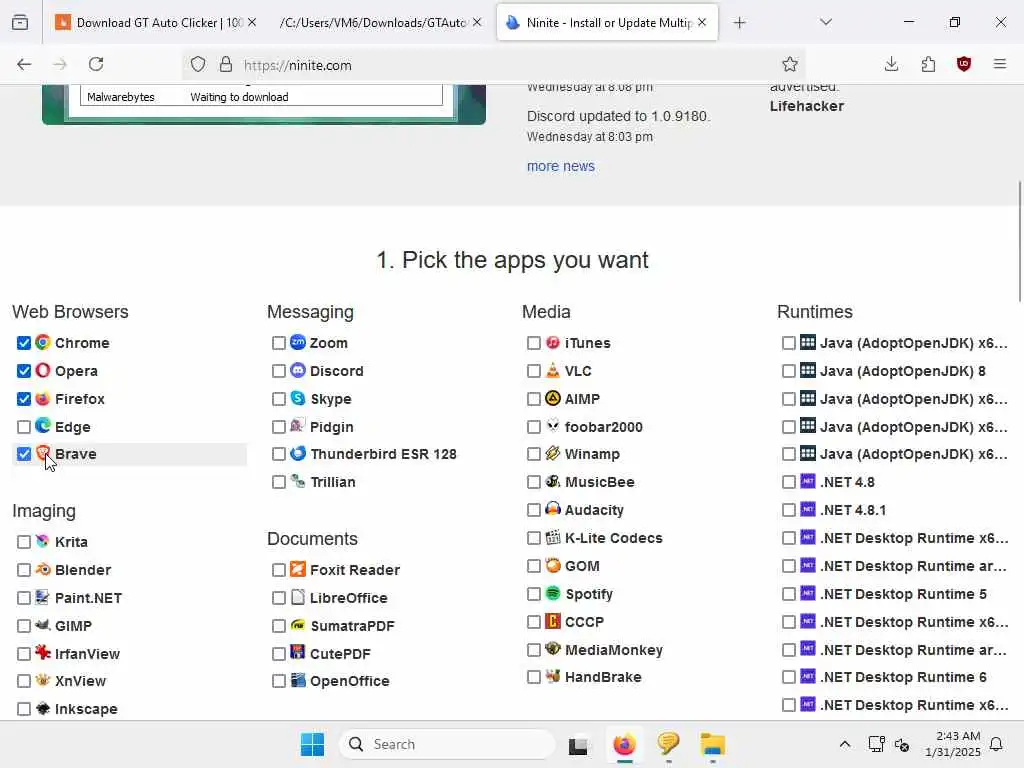1024x768 pixels.
Task: Uncheck the Opera checkbox
Action: click(x=24, y=371)
